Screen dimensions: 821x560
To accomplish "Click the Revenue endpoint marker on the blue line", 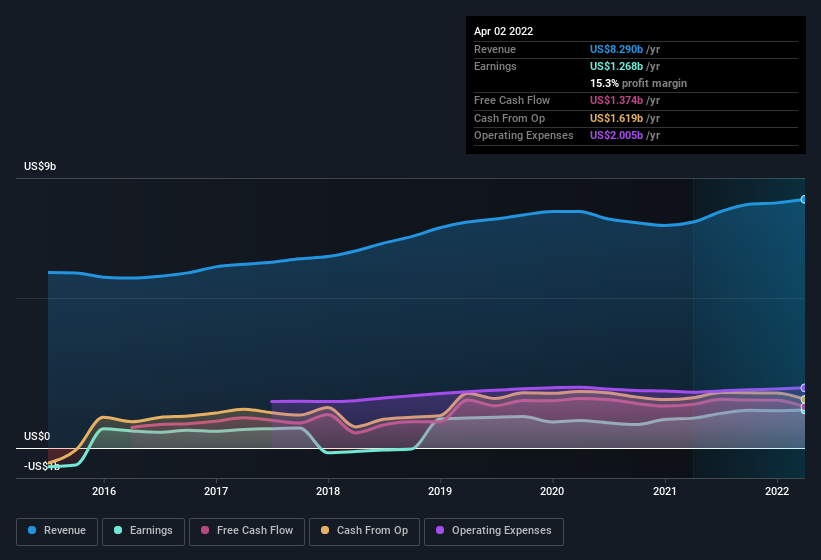I will (x=803, y=199).
